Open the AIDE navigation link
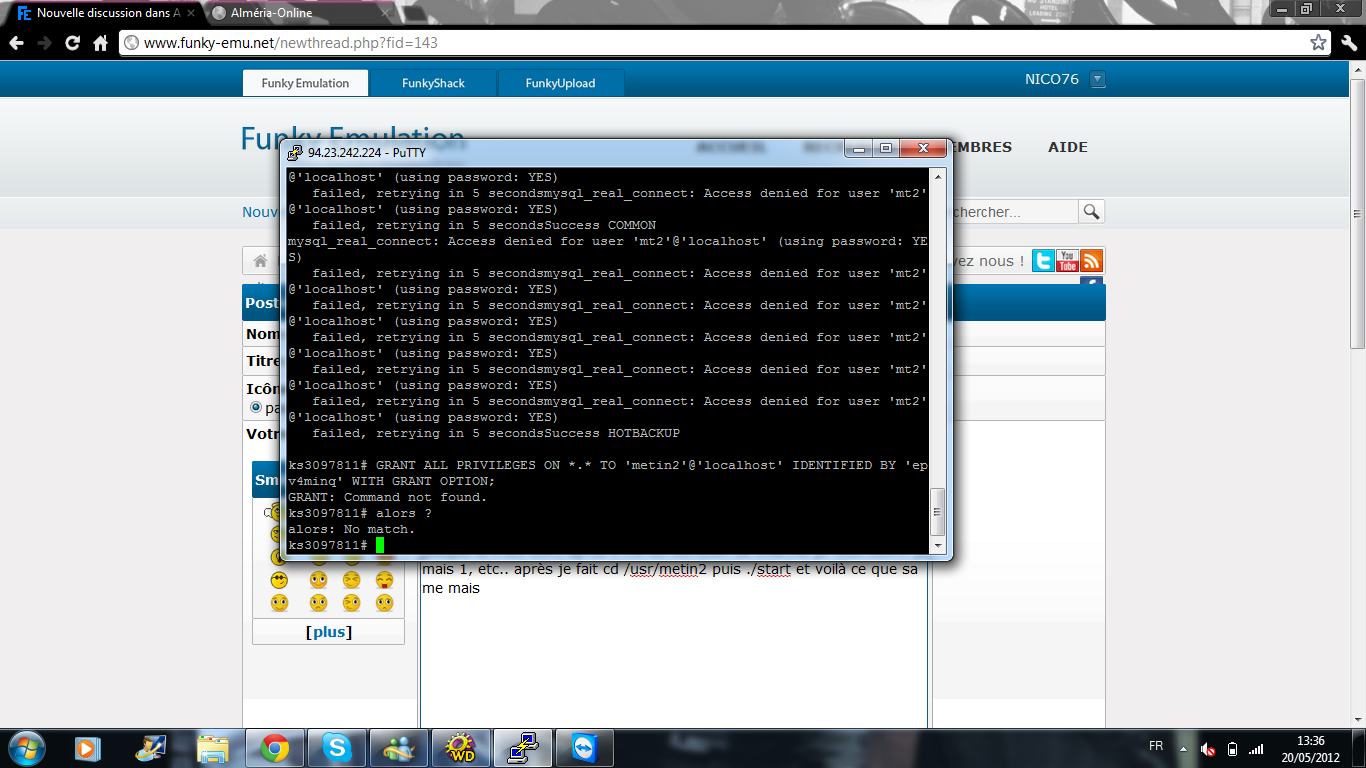The height and width of the screenshot is (768, 1366). tap(1067, 147)
